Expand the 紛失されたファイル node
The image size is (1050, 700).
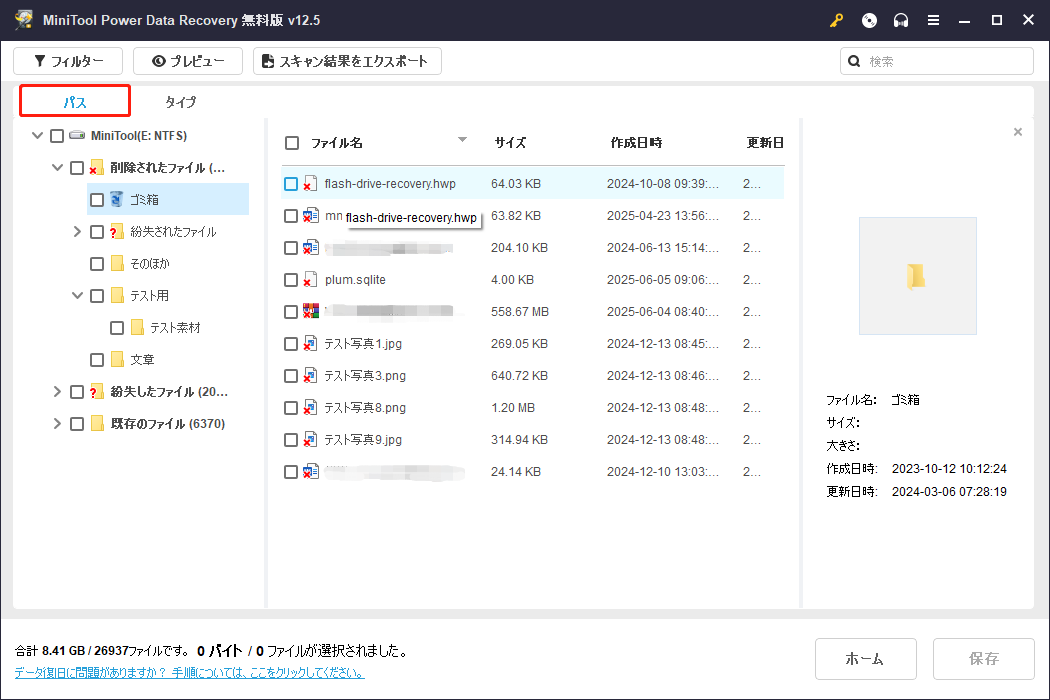pos(77,231)
